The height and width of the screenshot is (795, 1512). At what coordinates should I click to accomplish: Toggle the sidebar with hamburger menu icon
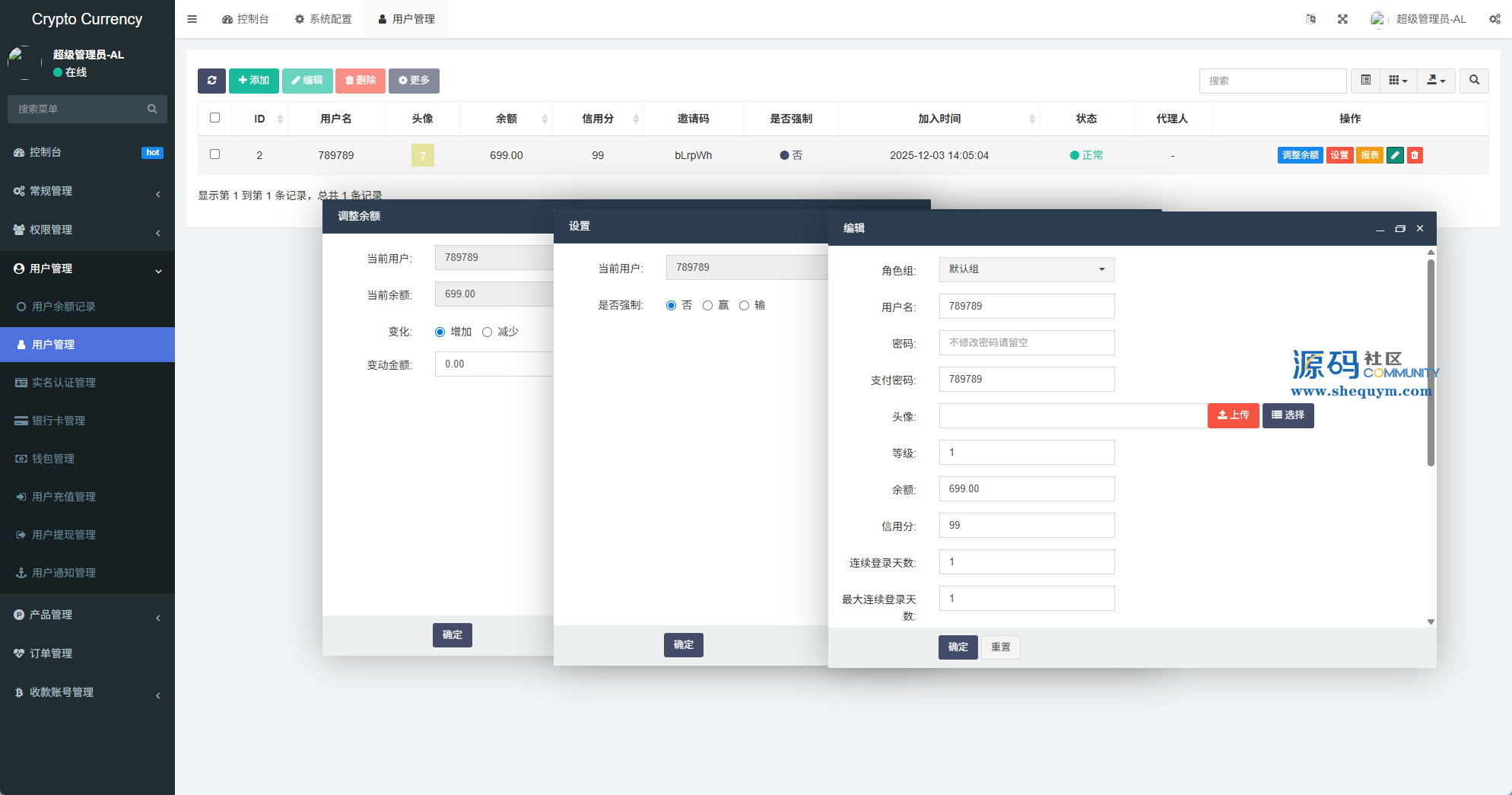(x=192, y=19)
